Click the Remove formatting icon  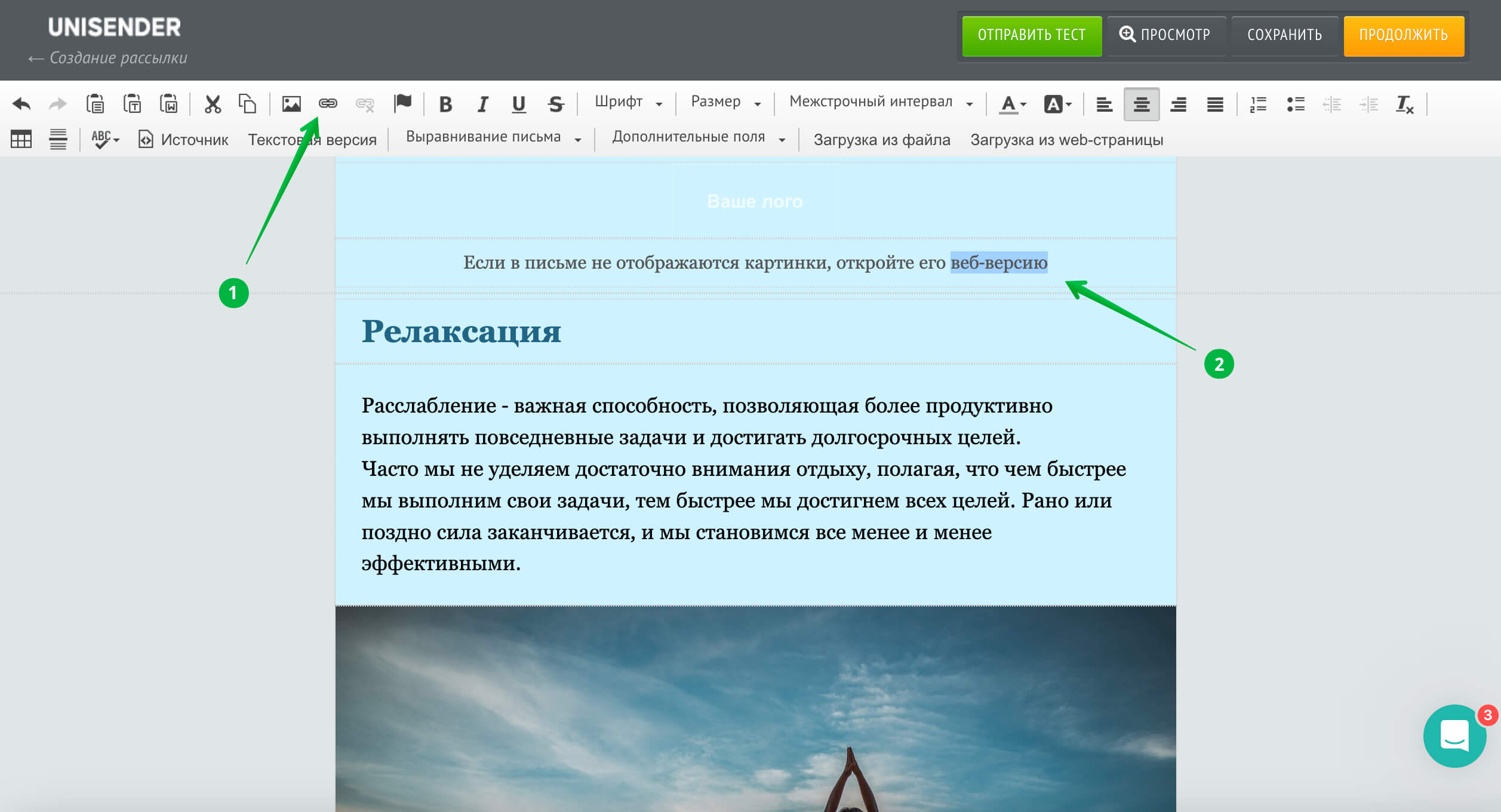click(x=1404, y=104)
